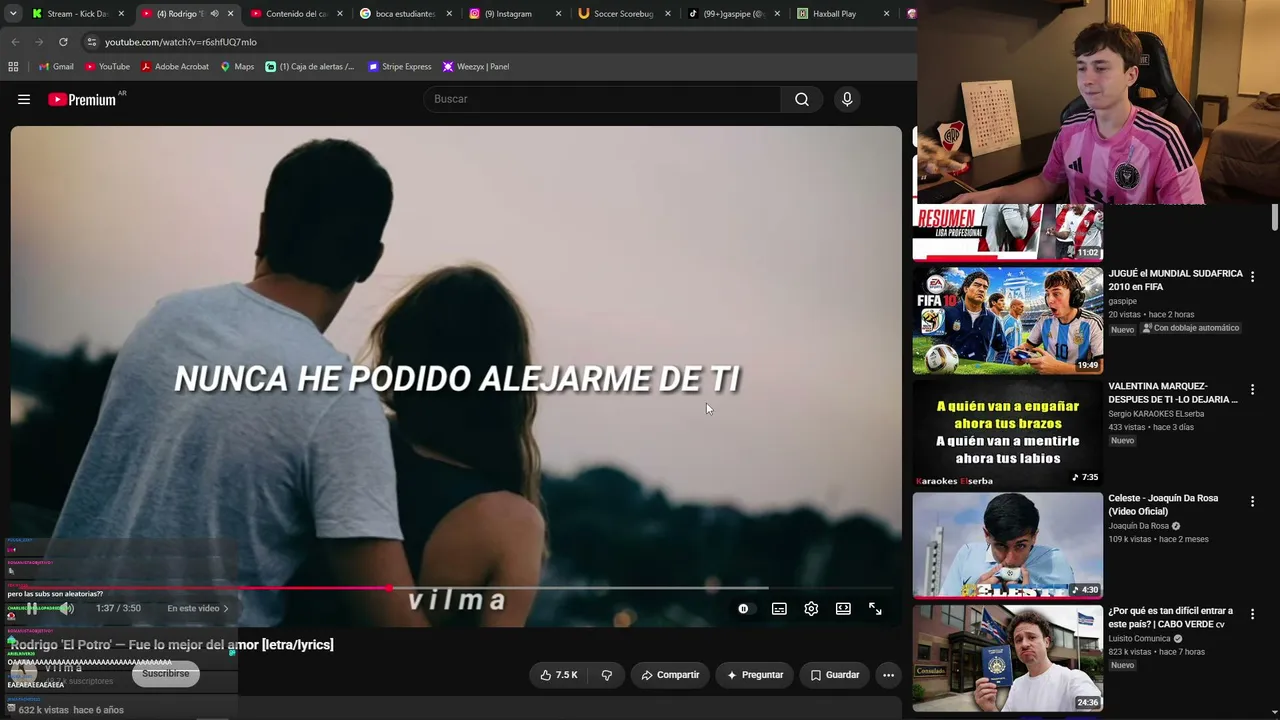This screenshot has width=1280, height=720.
Task: Dislike the video with the thumbs down button
Action: (x=606, y=675)
